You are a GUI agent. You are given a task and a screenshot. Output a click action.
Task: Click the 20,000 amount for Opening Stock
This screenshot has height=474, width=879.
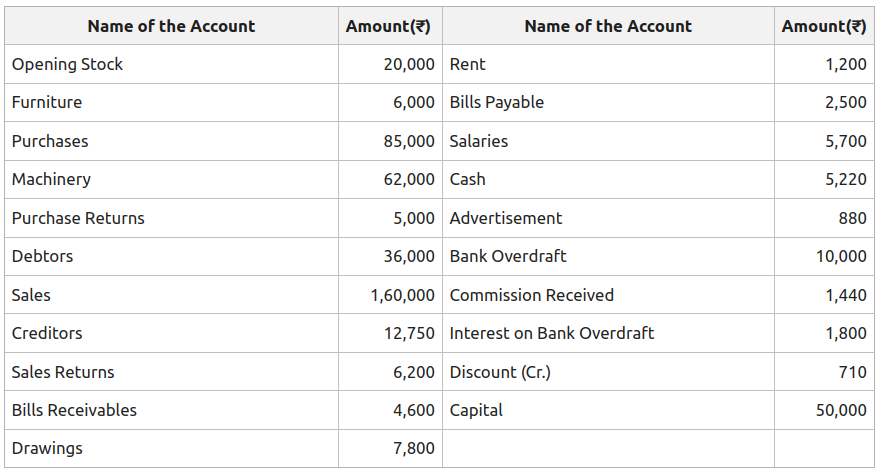(x=409, y=64)
